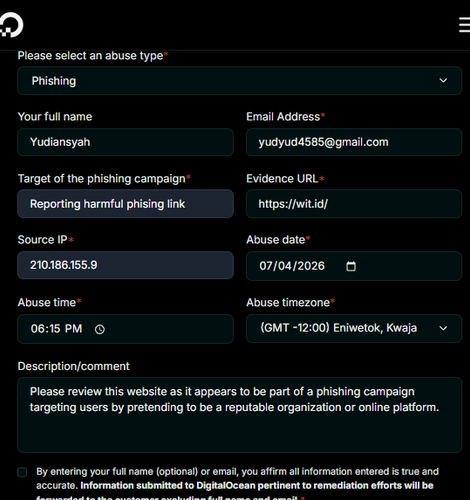Open the abuse type dropdown showing Phishing
The image size is (470, 500).
point(239,81)
